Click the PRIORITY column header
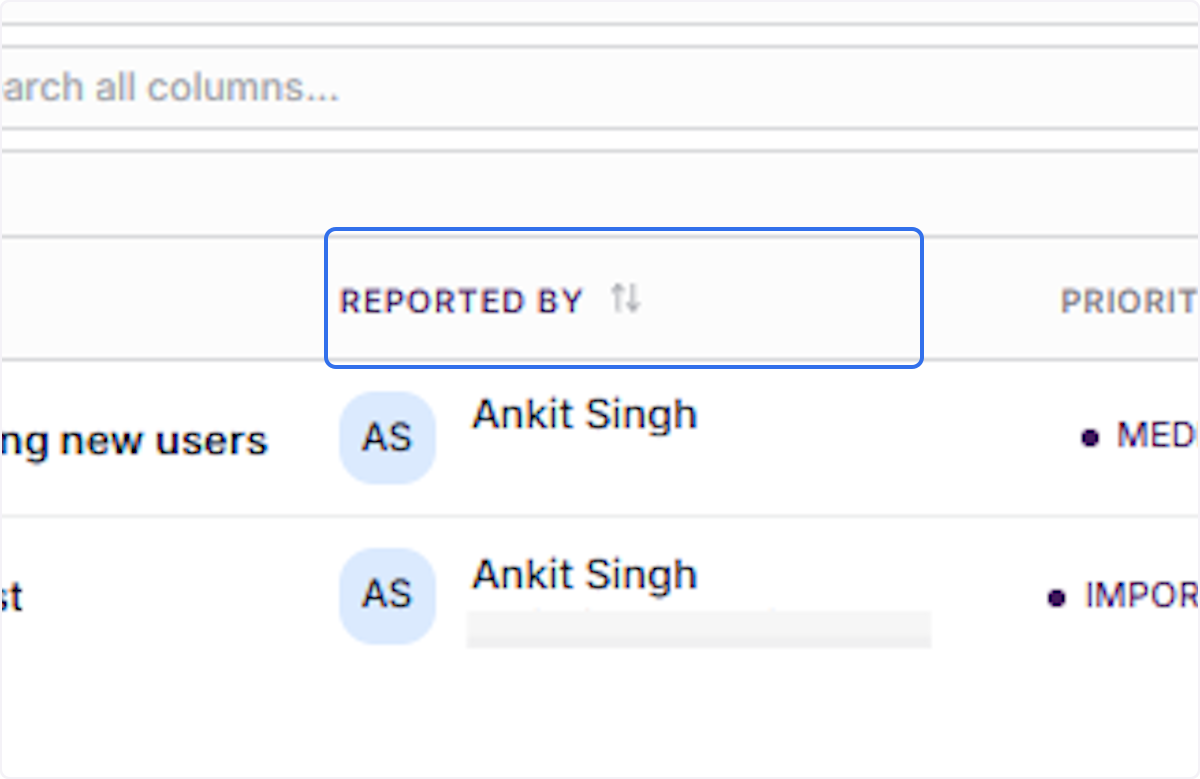Viewport: 1200px width, 779px height. 1130,301
